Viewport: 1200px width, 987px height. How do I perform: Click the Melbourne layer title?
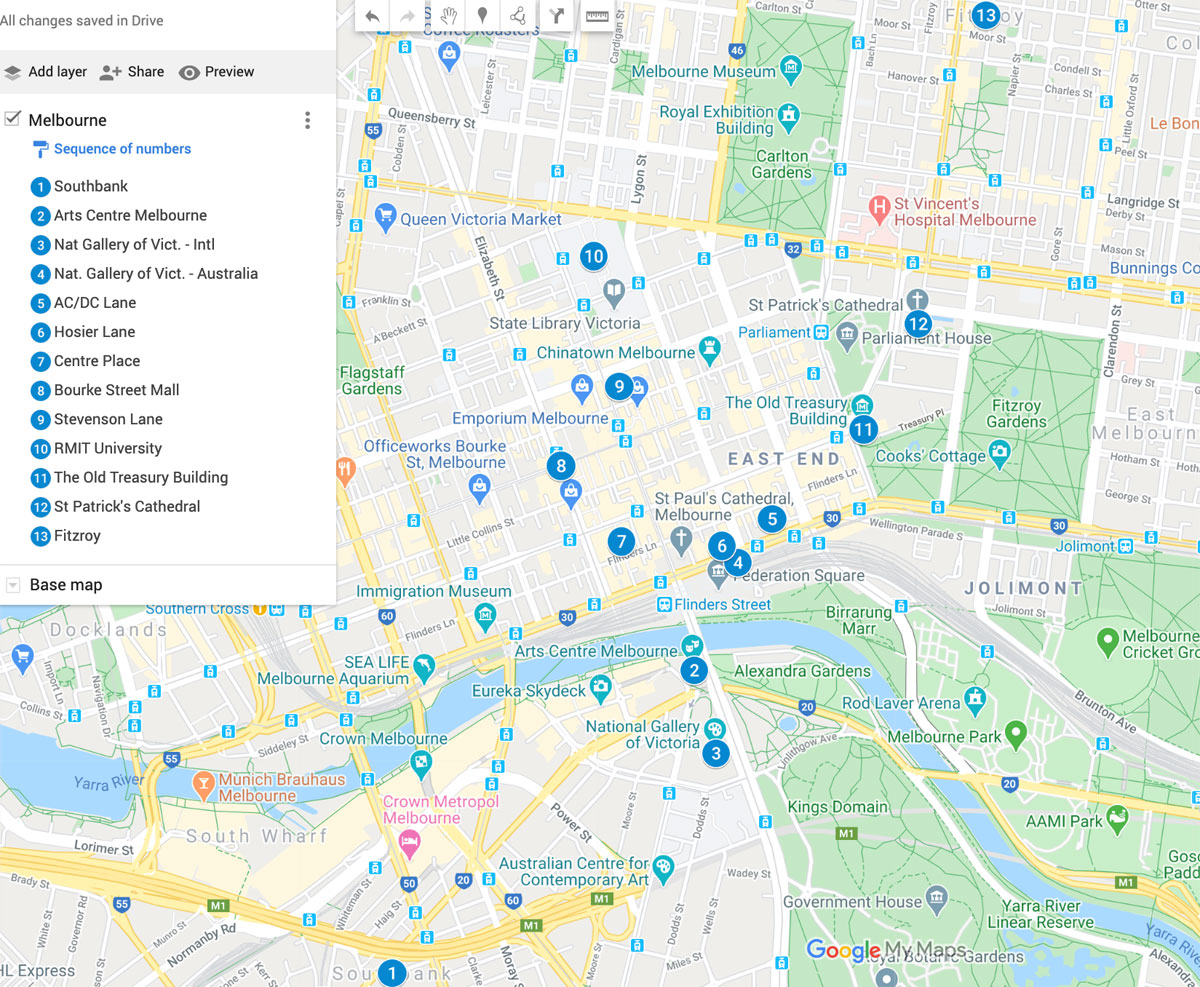(x=68, y=120)
